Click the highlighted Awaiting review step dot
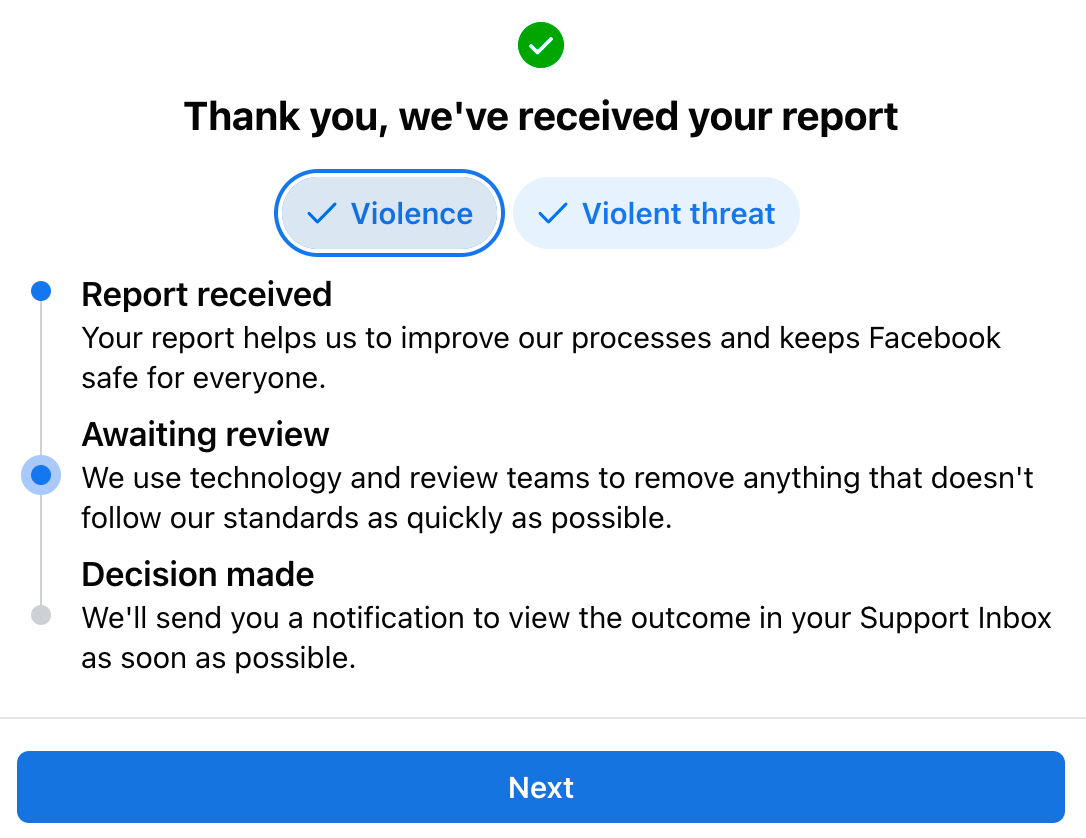1086x838 pixels. [x=41, y=475]
